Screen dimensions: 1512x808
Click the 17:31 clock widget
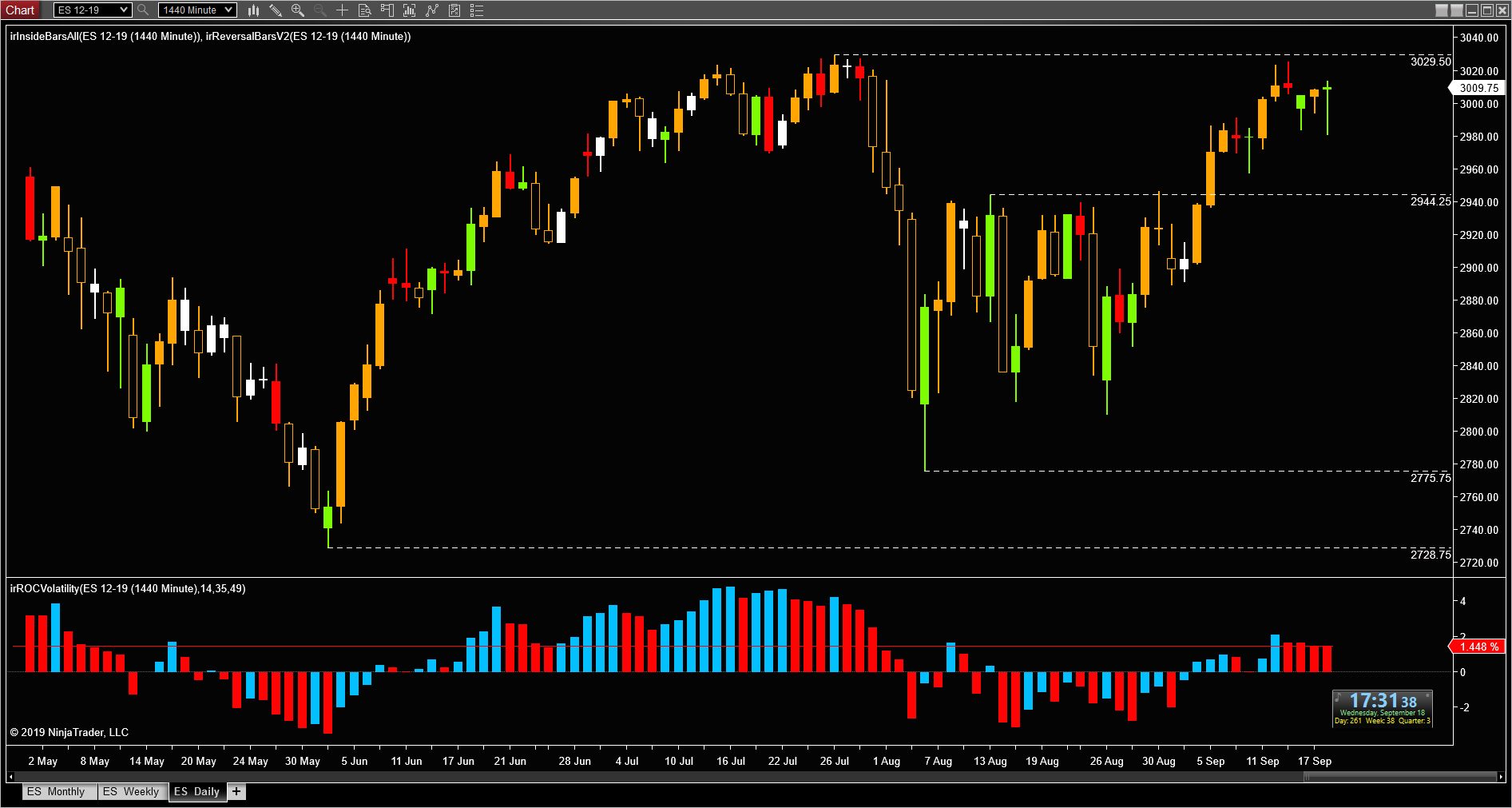(1382, 708)
